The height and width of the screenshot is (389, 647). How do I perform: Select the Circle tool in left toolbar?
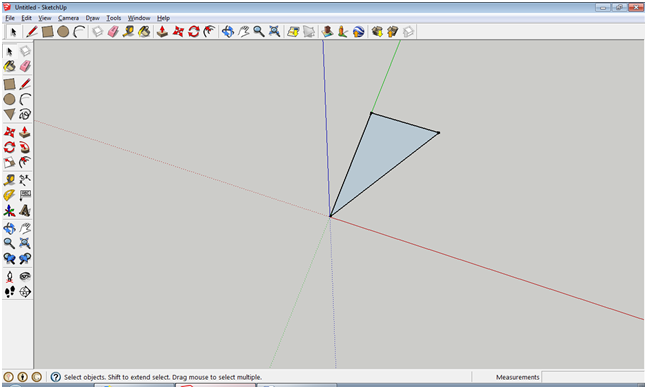(9, 99)
